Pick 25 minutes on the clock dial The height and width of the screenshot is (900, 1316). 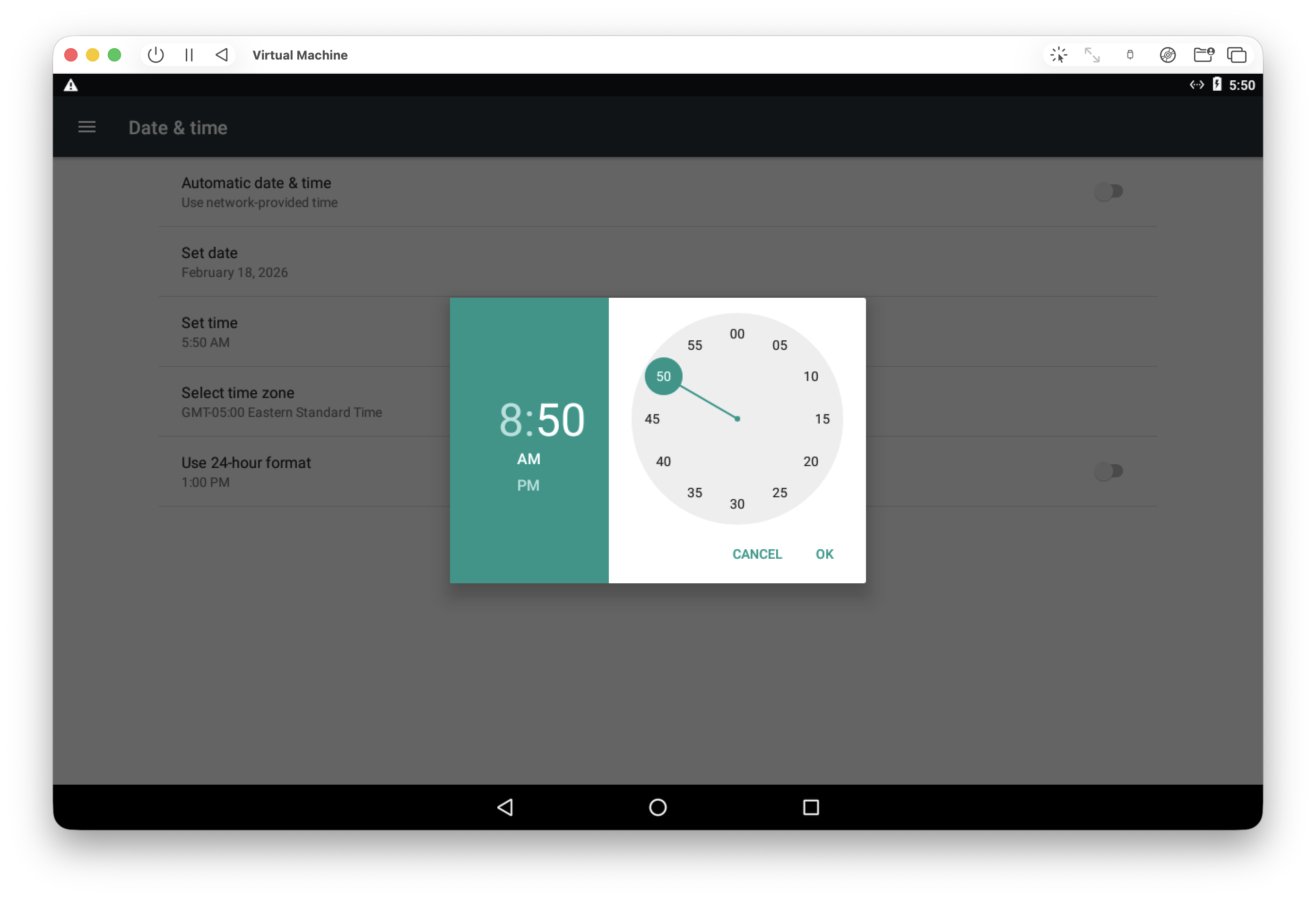780,493
